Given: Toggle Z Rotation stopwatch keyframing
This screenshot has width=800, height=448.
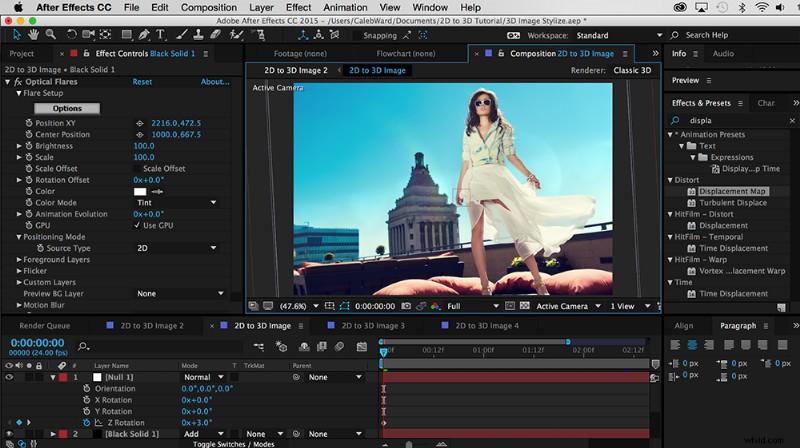Looking at the screenshot, I should point(86,422).
